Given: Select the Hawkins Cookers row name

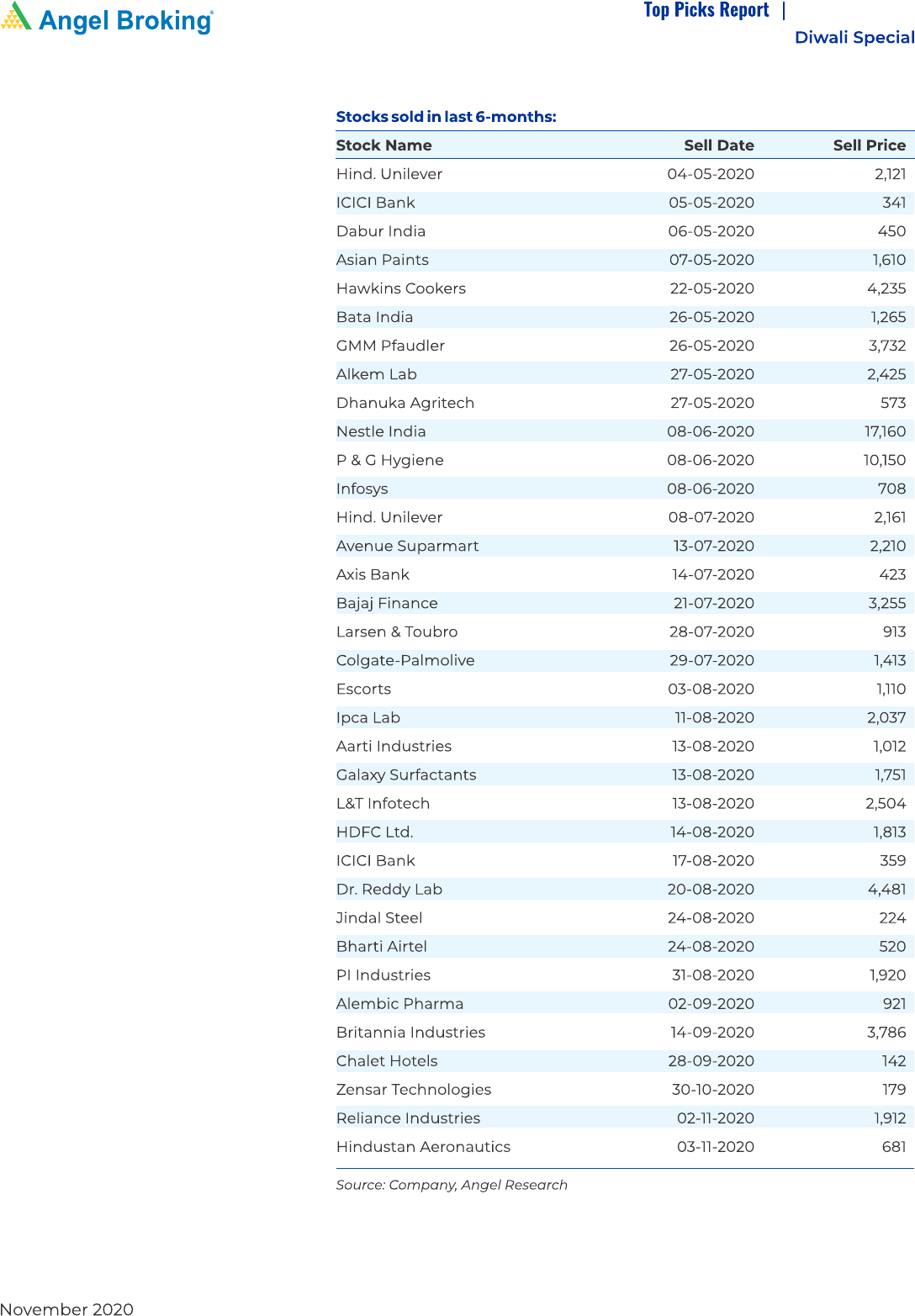Looking at the screenshot, I should tap(400, 288).
